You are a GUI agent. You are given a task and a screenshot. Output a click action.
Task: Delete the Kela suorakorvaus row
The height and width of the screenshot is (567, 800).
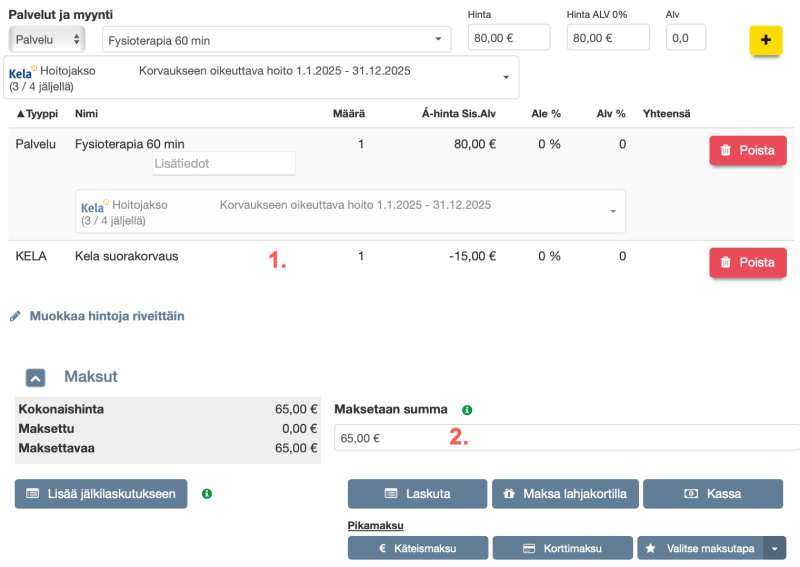click(747, 263)
